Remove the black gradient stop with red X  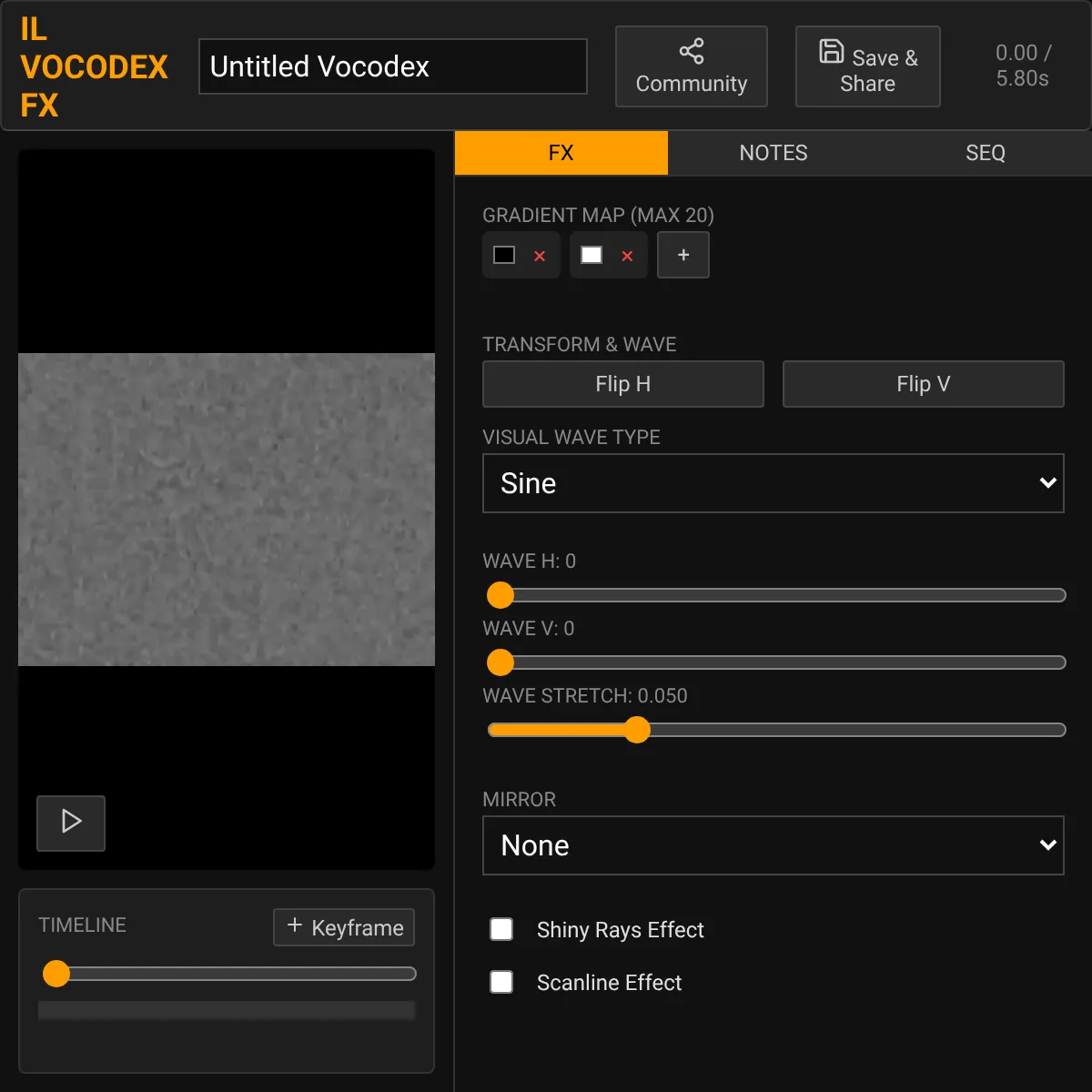(x=540, y=256)
